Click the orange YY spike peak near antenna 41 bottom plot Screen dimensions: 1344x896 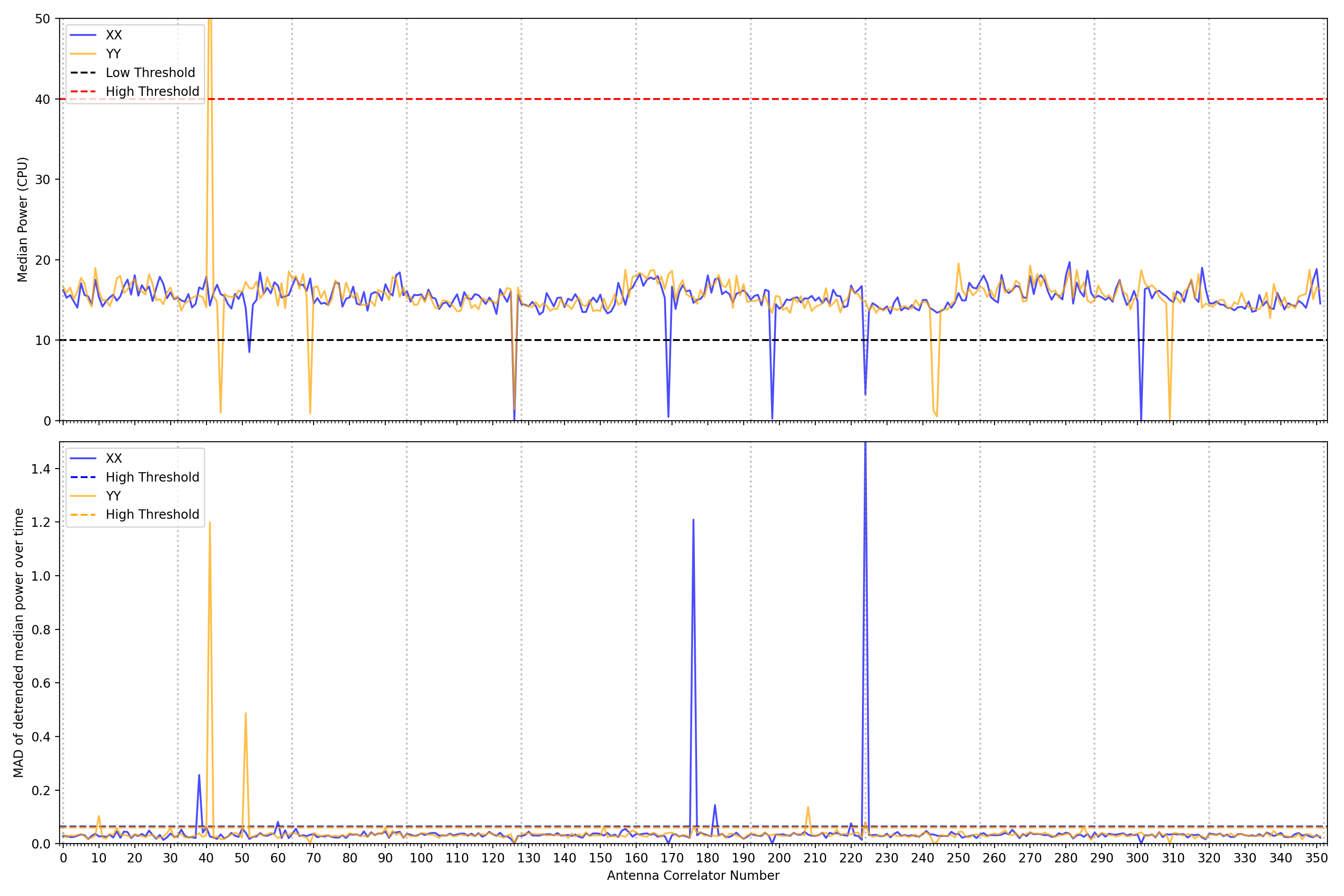point(210,523)
